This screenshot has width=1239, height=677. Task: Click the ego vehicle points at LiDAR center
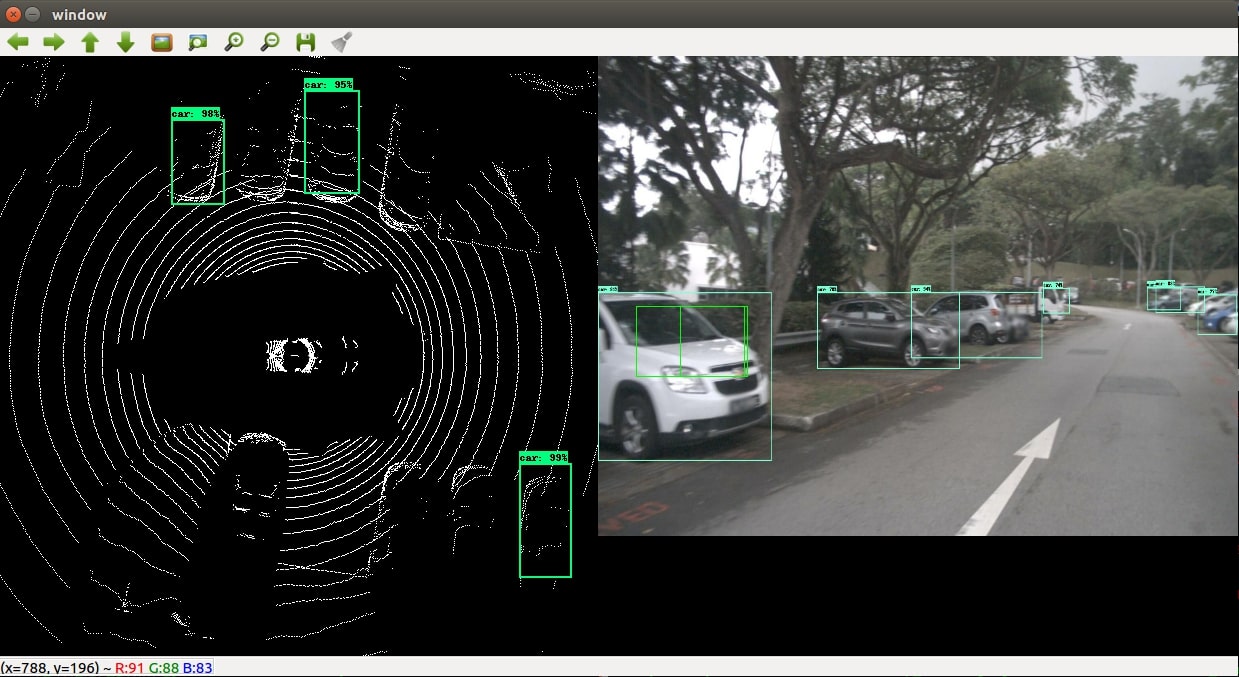[300, 354]
